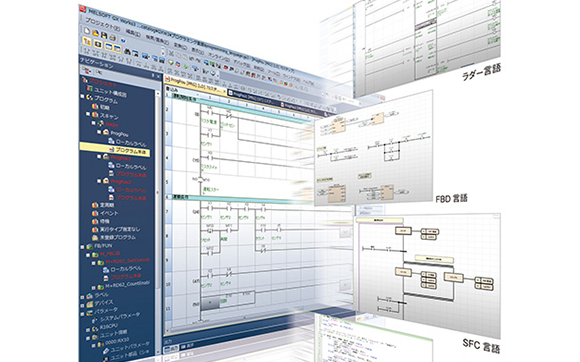Click the Open project folder icon

[96, 33]
